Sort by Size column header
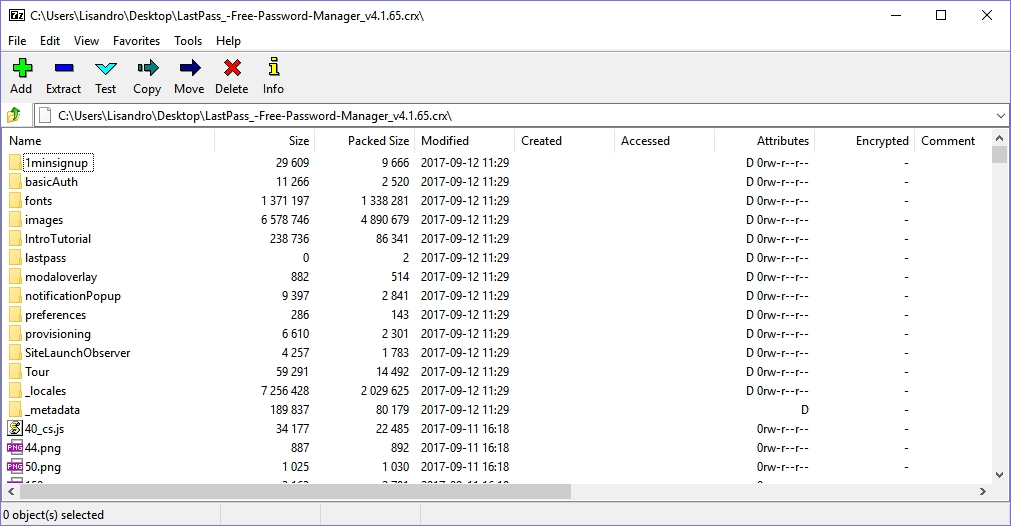Screen dimensions: 1011x526 pyautogui.click(x=264, y=141)
